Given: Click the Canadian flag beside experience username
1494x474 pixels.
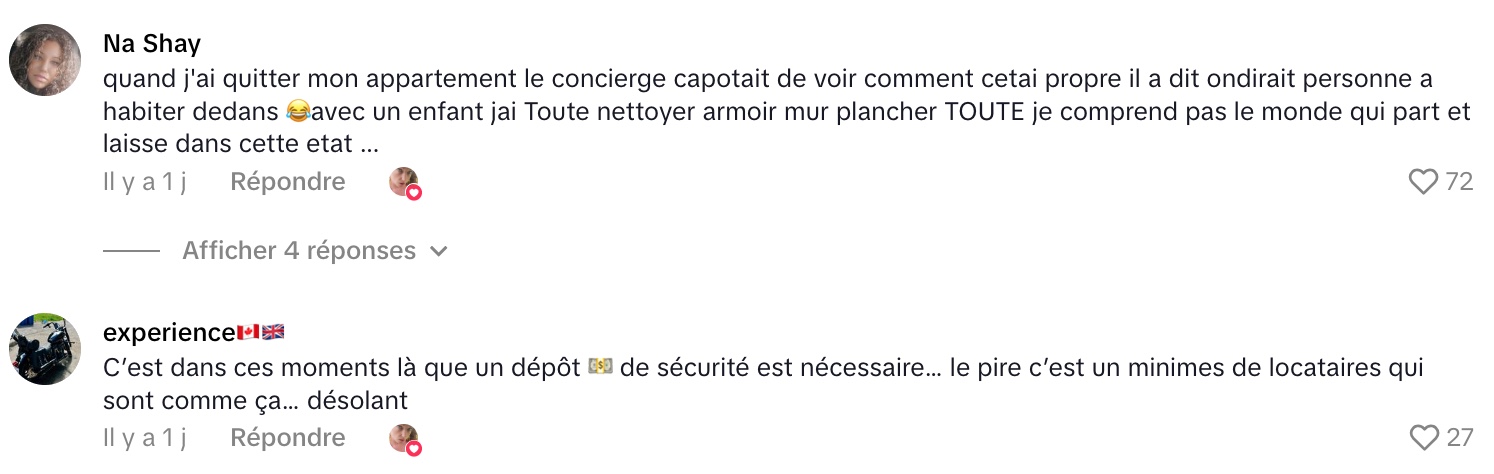Looking at the screenshot, I should (248, 333).
